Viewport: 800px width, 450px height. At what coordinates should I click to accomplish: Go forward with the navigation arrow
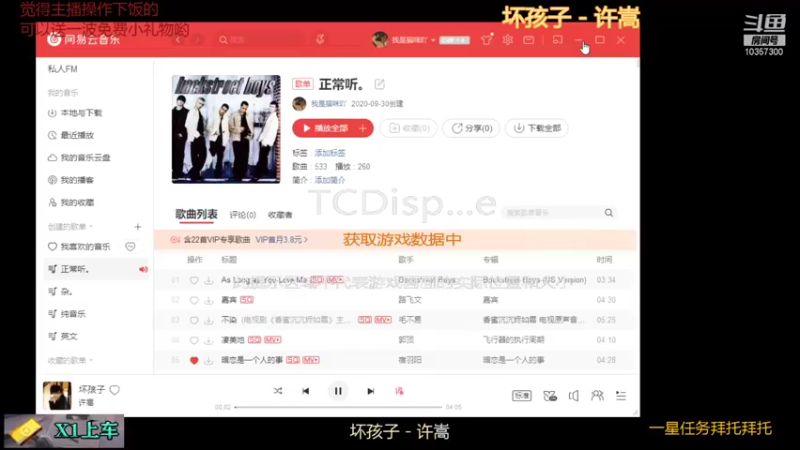click(198, 39)
